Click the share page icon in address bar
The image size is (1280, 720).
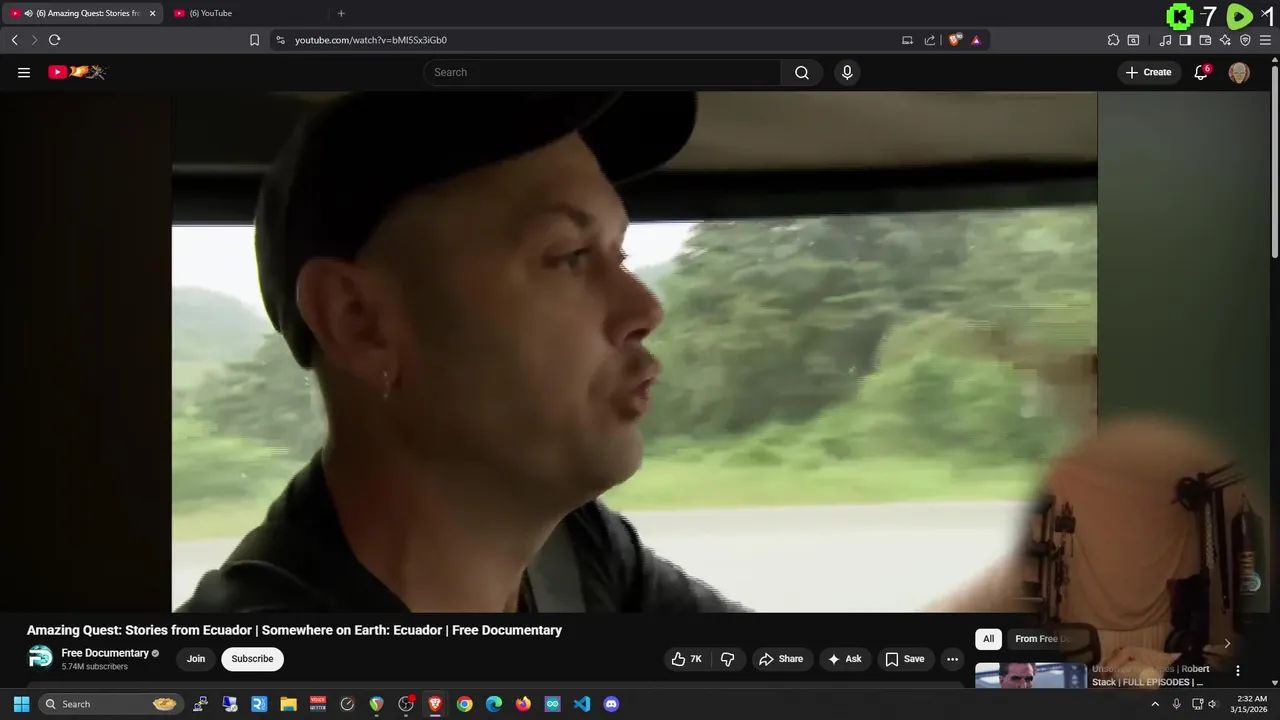pyautogui.click(x=930, y=40)
